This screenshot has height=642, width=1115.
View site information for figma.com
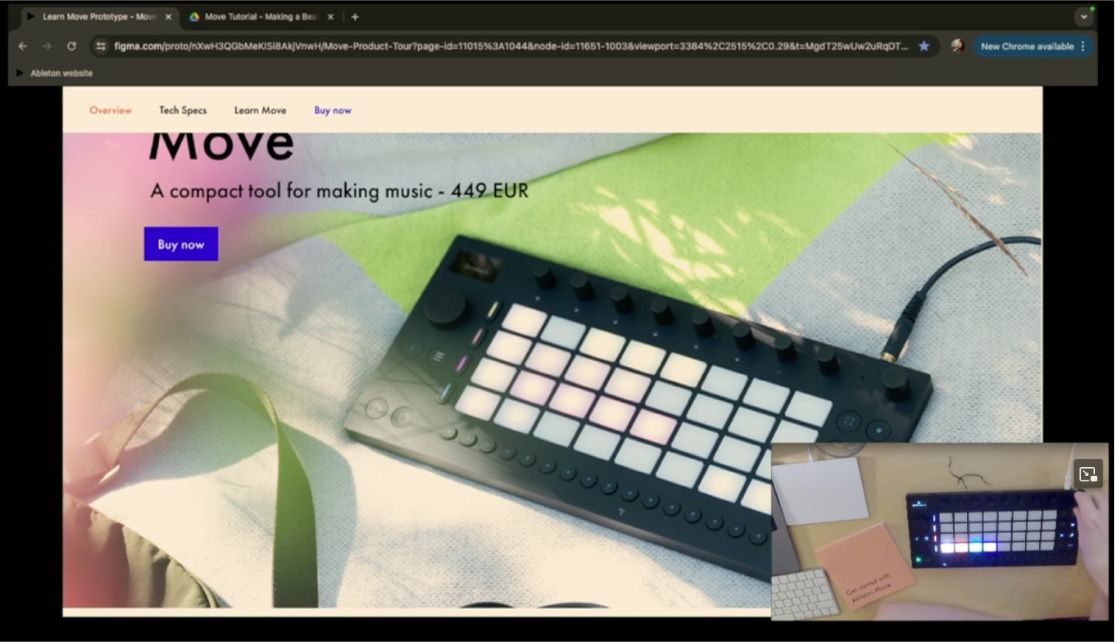click(101, 46)
